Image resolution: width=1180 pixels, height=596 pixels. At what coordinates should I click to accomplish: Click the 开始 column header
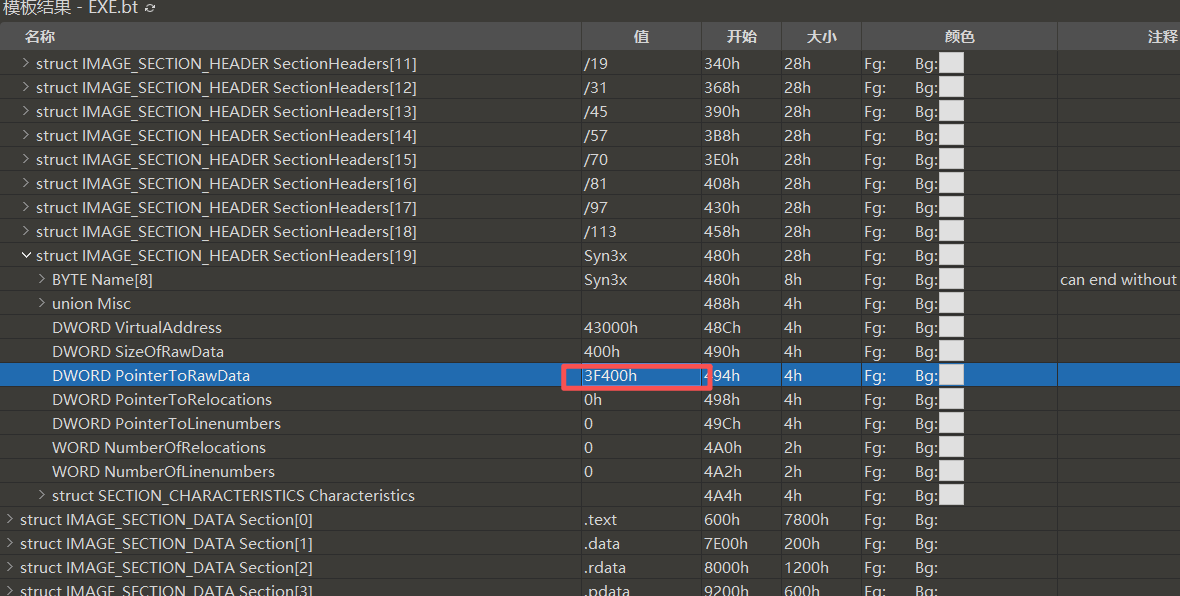tap(741, 37)
